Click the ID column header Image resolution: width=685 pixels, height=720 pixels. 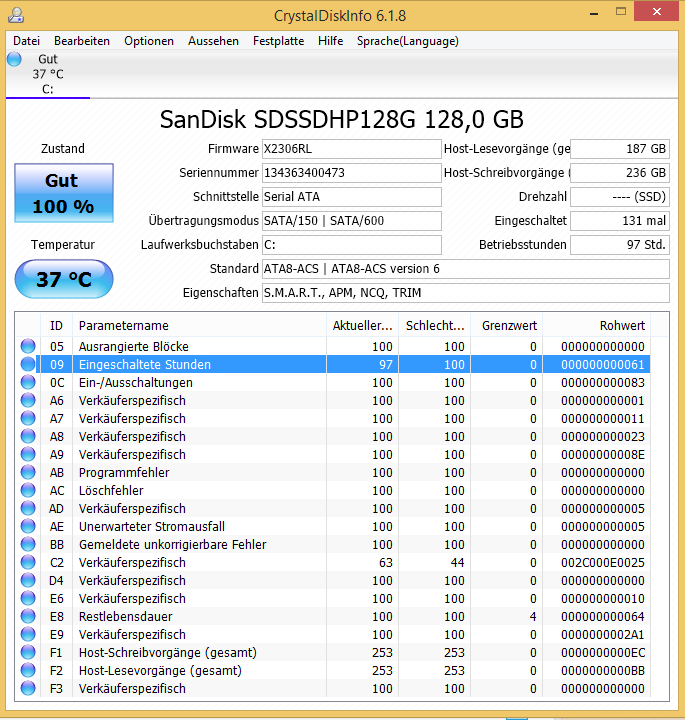click(x=56, y=326)
